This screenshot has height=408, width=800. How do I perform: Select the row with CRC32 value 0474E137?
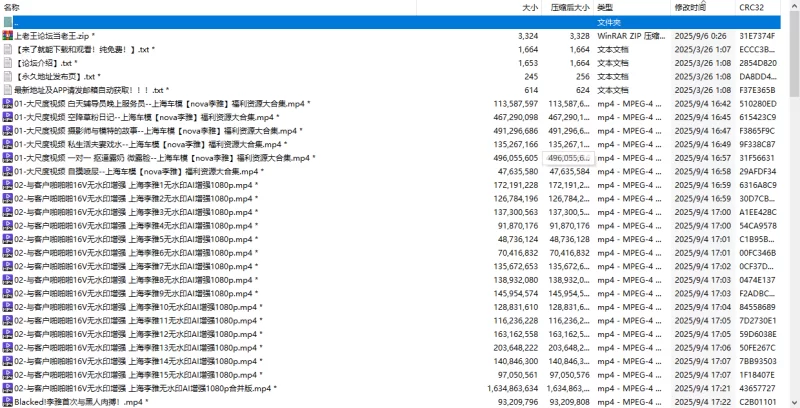390,279
